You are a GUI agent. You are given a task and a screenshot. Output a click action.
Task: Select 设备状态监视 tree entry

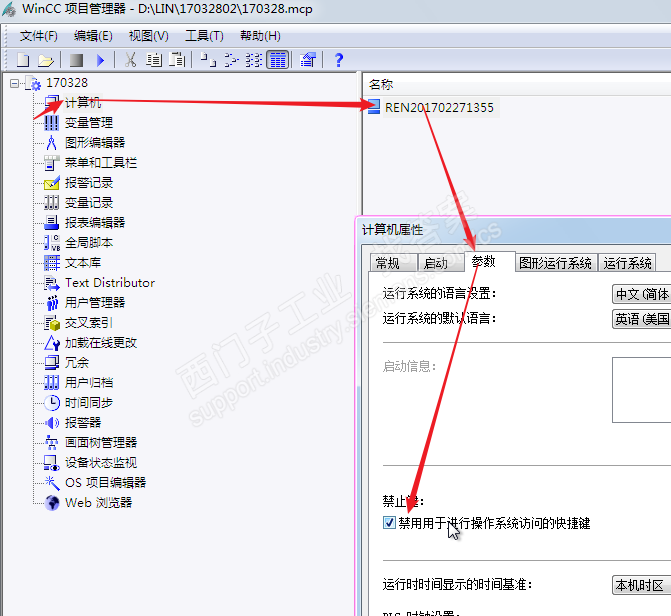[101, 463]
